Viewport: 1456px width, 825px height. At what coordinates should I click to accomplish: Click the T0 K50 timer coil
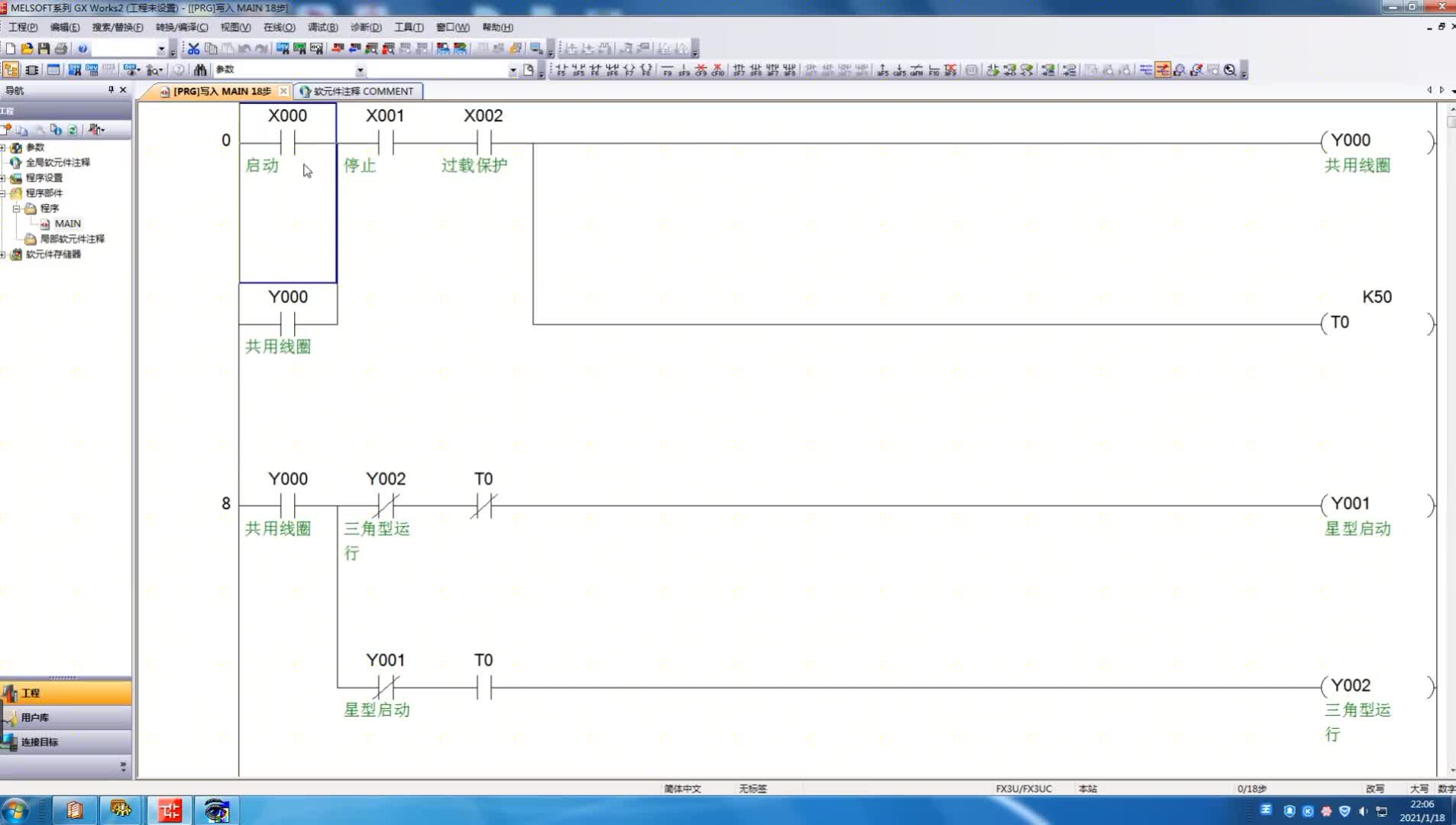tap(1377, 322)
